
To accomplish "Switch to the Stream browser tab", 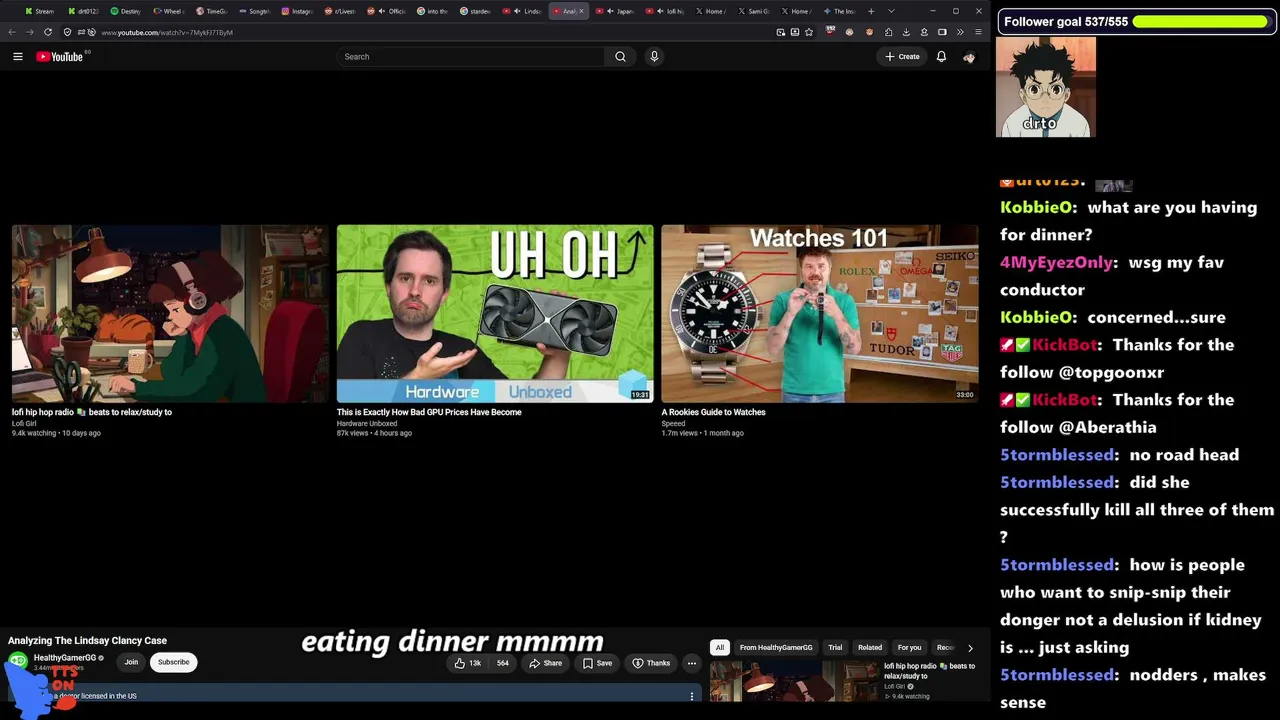I will tap(40, 11).
